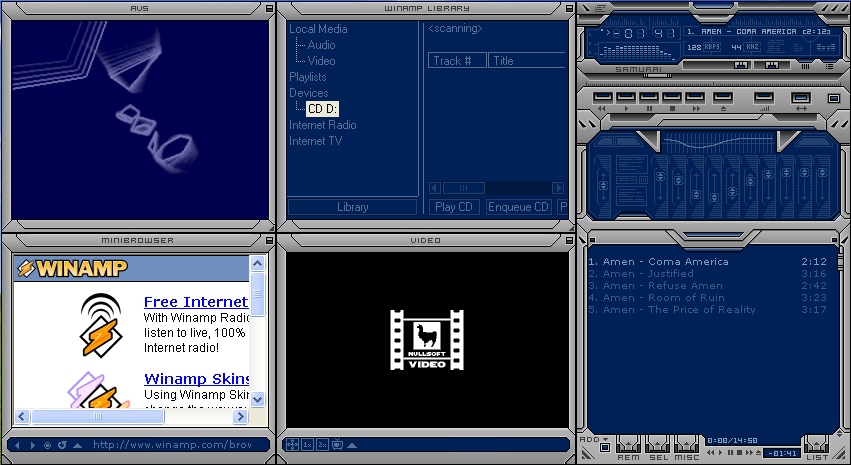The width and height of the screenshot is (851, 465).
Task: Click minibrowser horizontal scrollbar right arrow
Action: point(240,417)
